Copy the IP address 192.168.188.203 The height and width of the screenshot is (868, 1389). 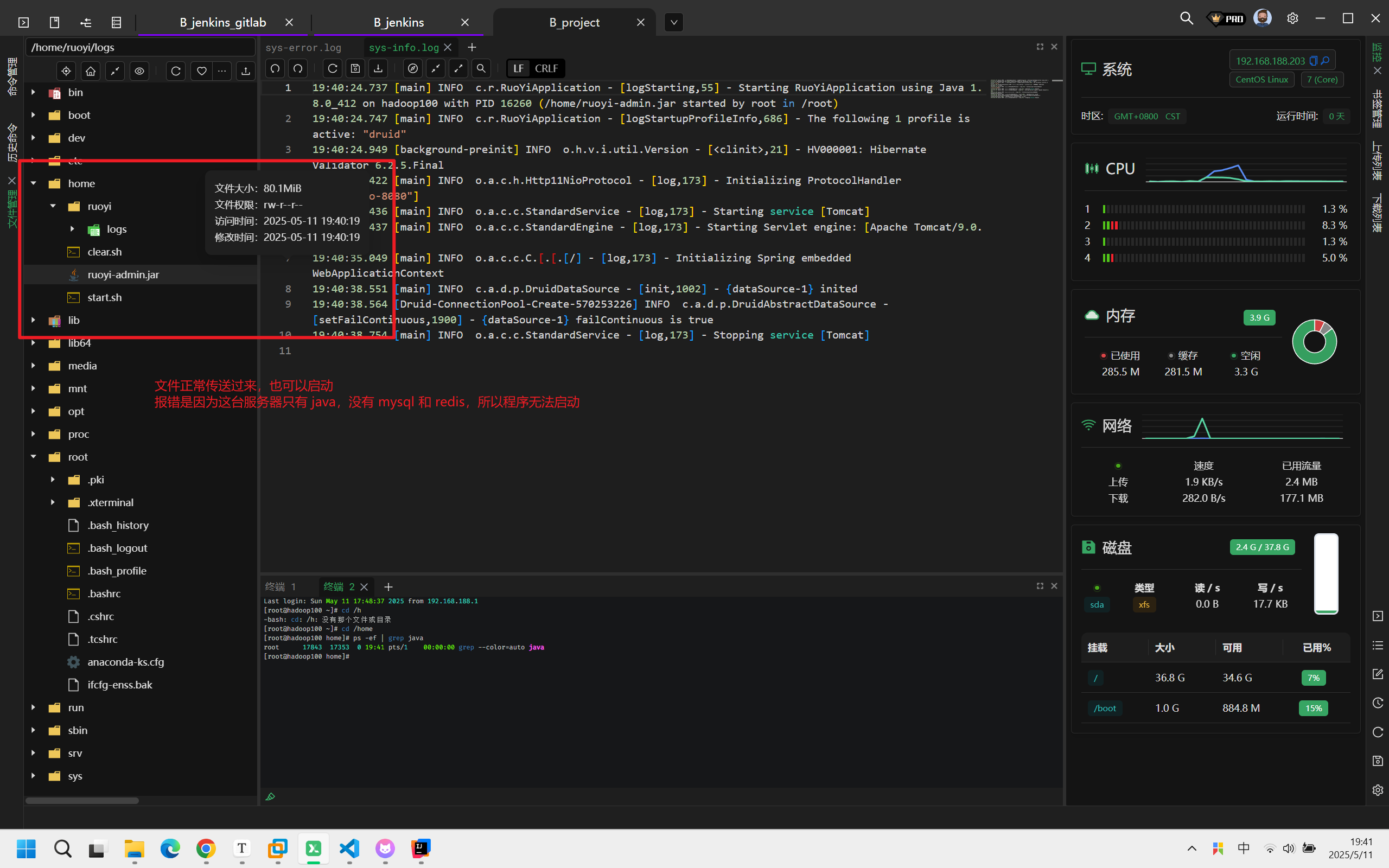[1312, 61]
